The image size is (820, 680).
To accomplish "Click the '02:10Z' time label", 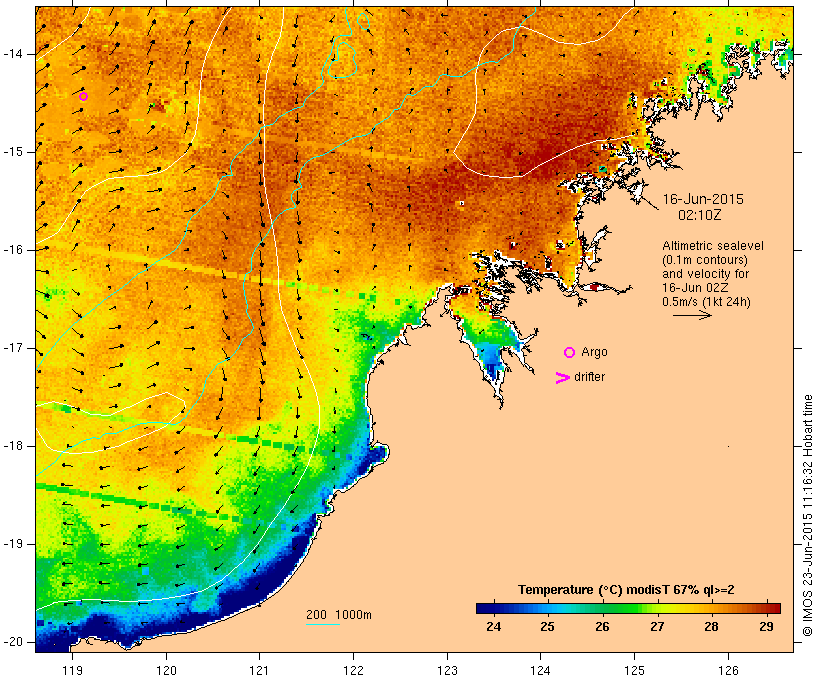I will pos(700,215).
